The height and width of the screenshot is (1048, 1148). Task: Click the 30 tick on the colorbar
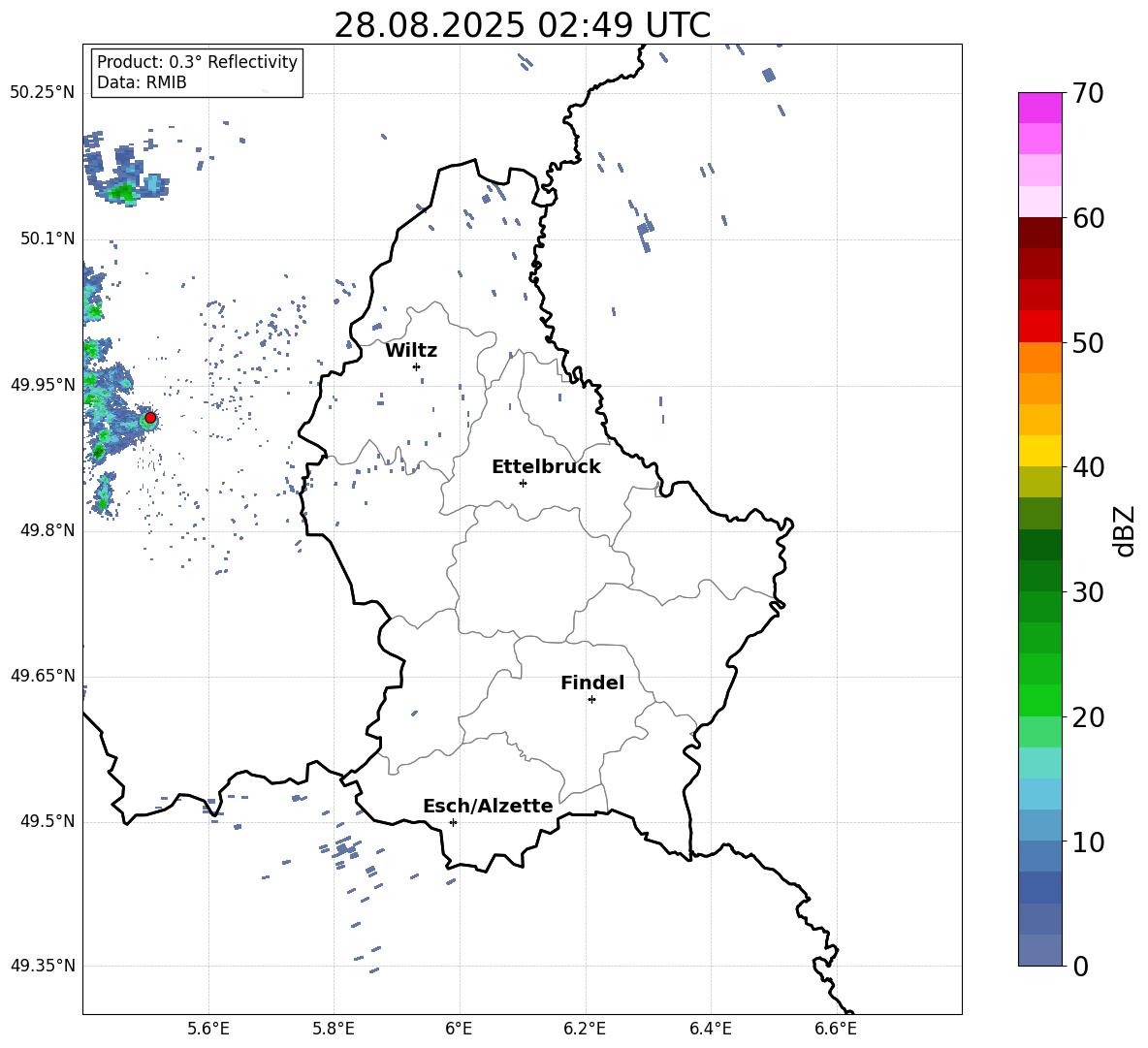1088,592
